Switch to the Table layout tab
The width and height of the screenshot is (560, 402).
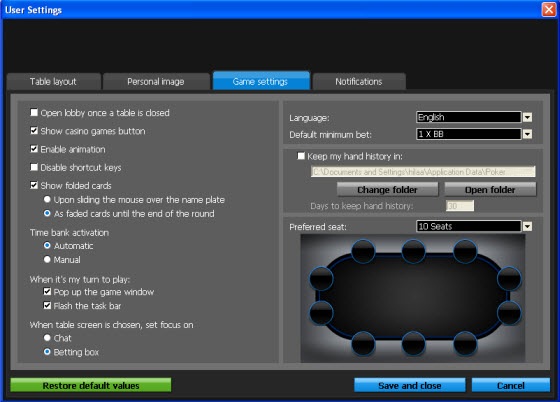(x=53, y=81)
